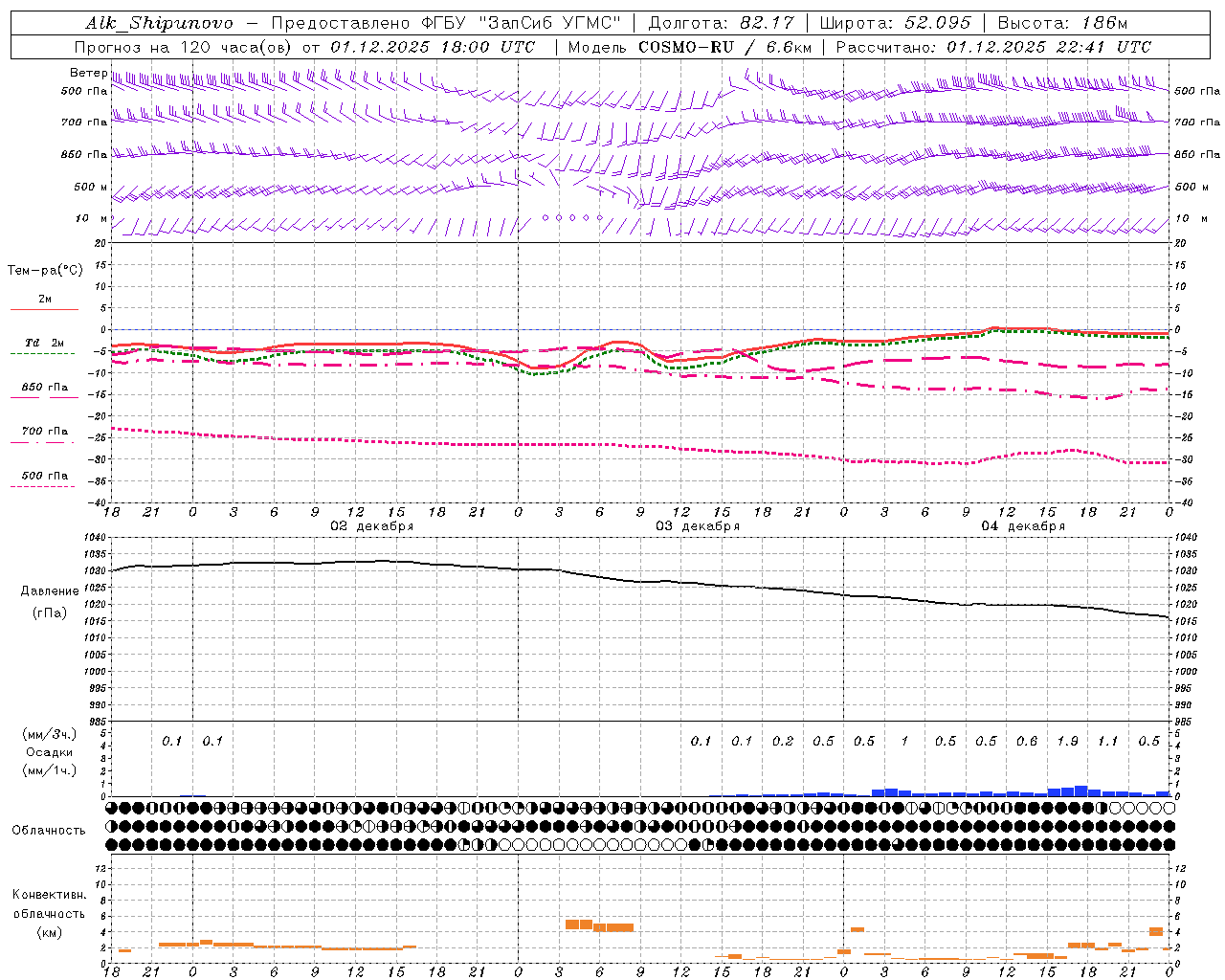Select the Давление pressure panel label
The height and width of the screenshot is (980, 1225).
(x=50, y=590)
